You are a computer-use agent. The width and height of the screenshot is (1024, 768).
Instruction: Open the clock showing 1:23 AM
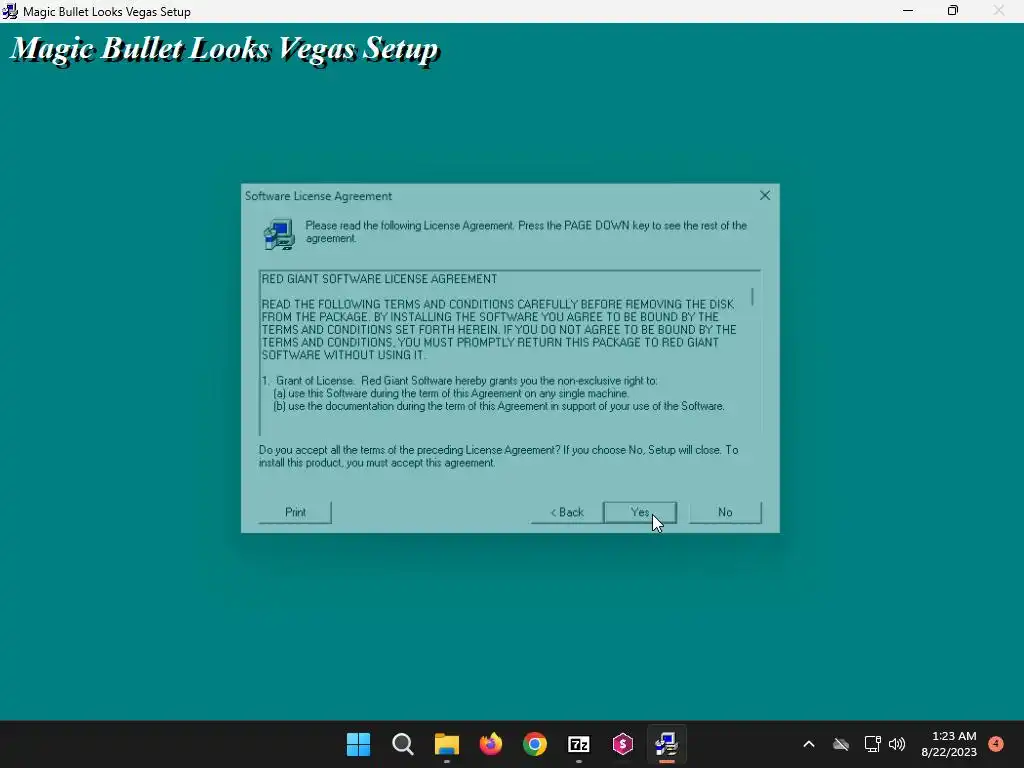click(x=949, y=744)
